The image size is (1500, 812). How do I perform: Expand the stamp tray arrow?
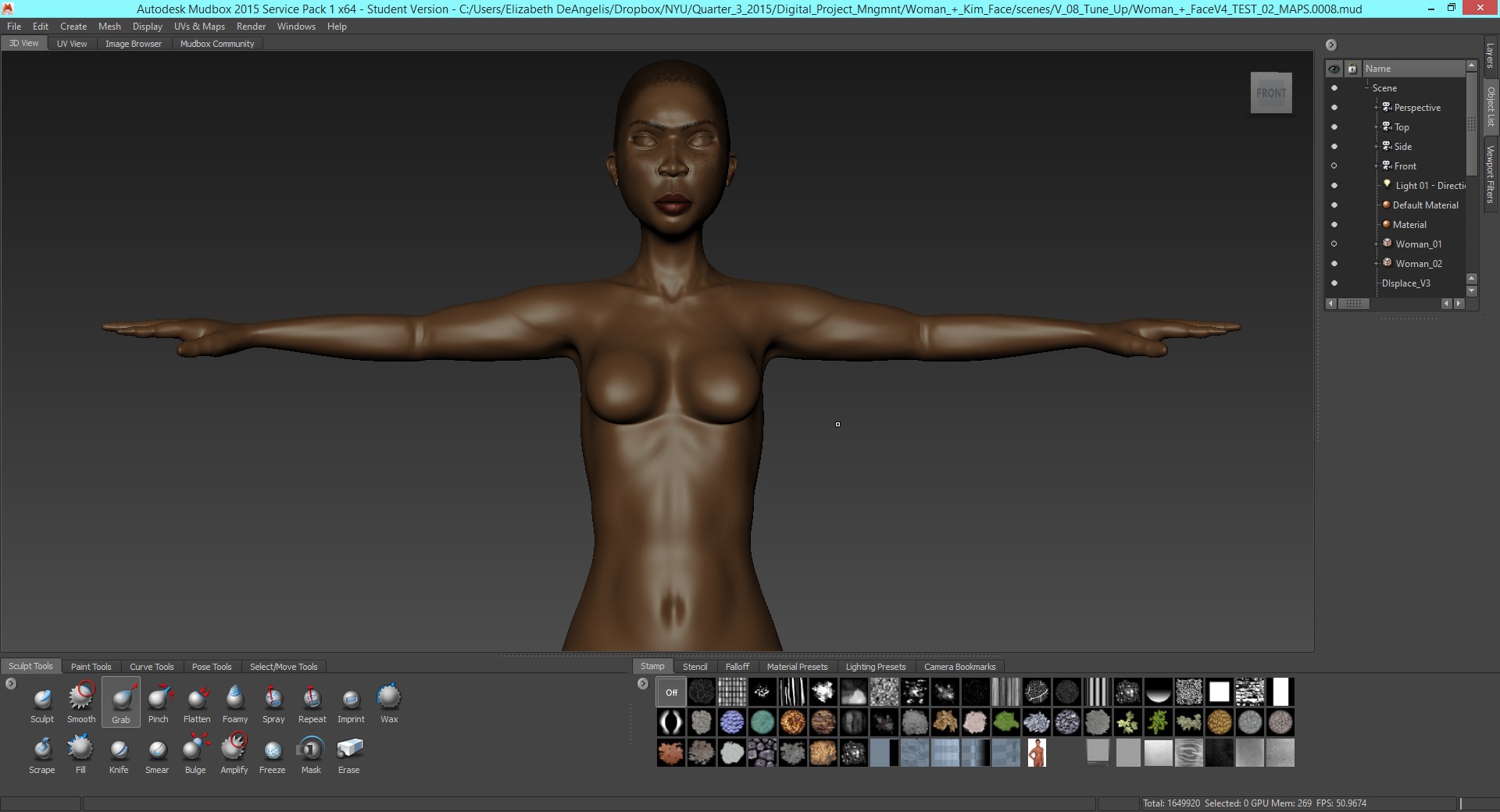click(643, 684)
